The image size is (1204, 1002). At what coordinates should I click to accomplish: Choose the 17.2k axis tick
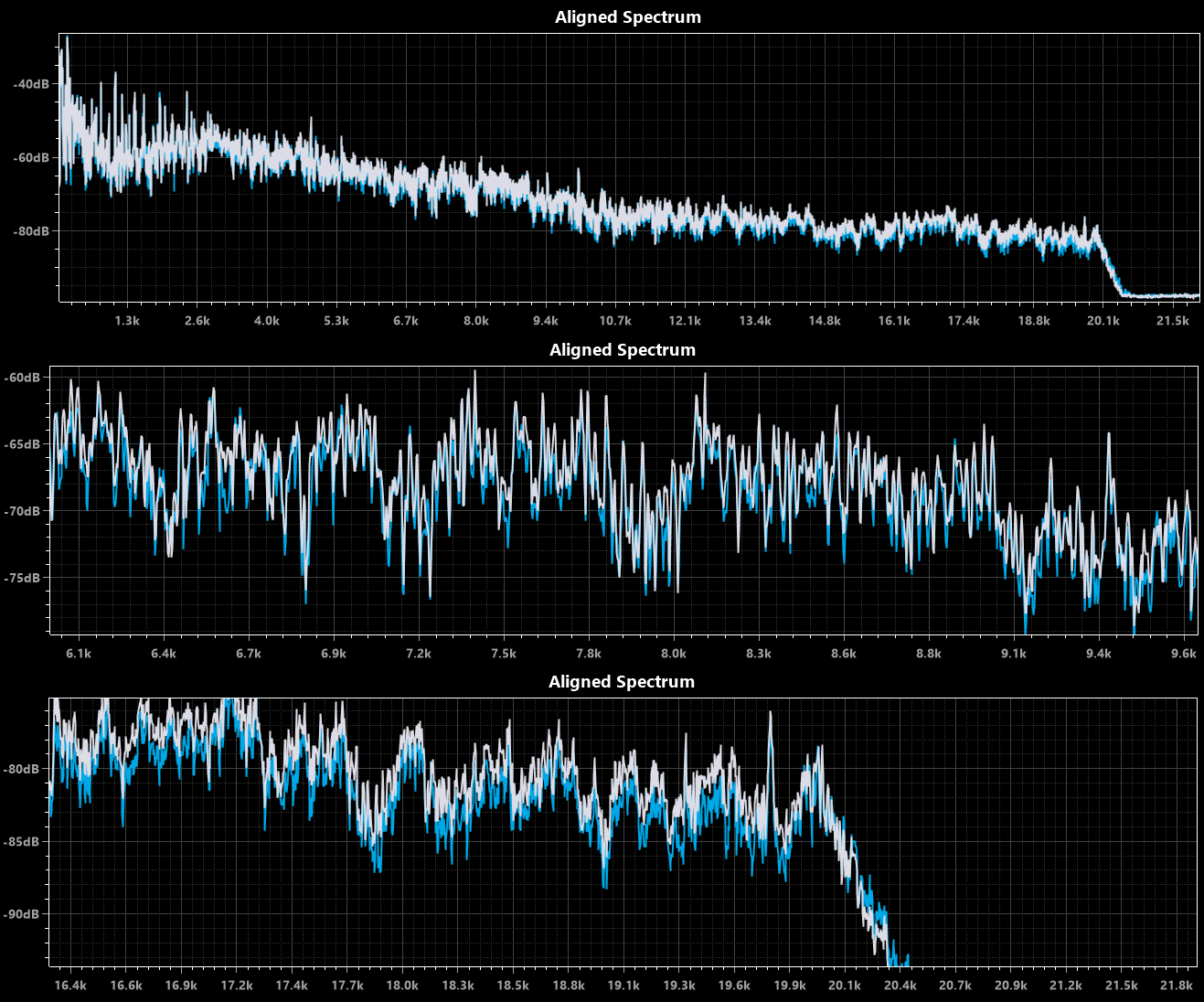click(237, 986)
